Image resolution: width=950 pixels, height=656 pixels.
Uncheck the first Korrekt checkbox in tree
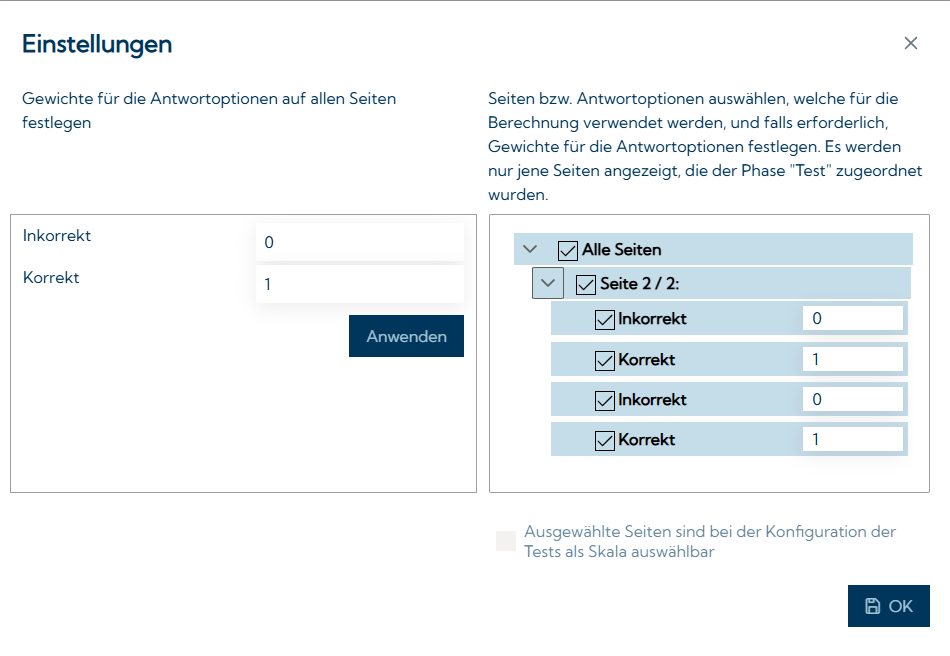point(604,360)
